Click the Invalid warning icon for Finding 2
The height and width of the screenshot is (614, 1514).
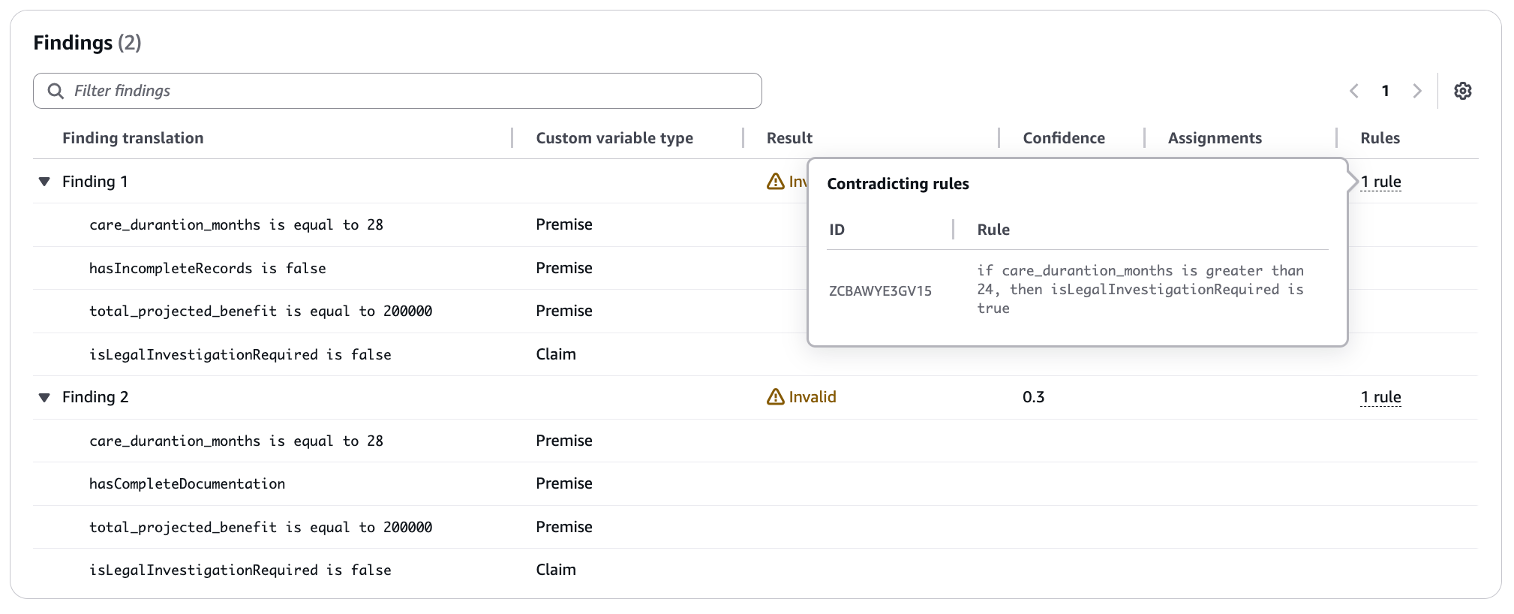(775, 397)
